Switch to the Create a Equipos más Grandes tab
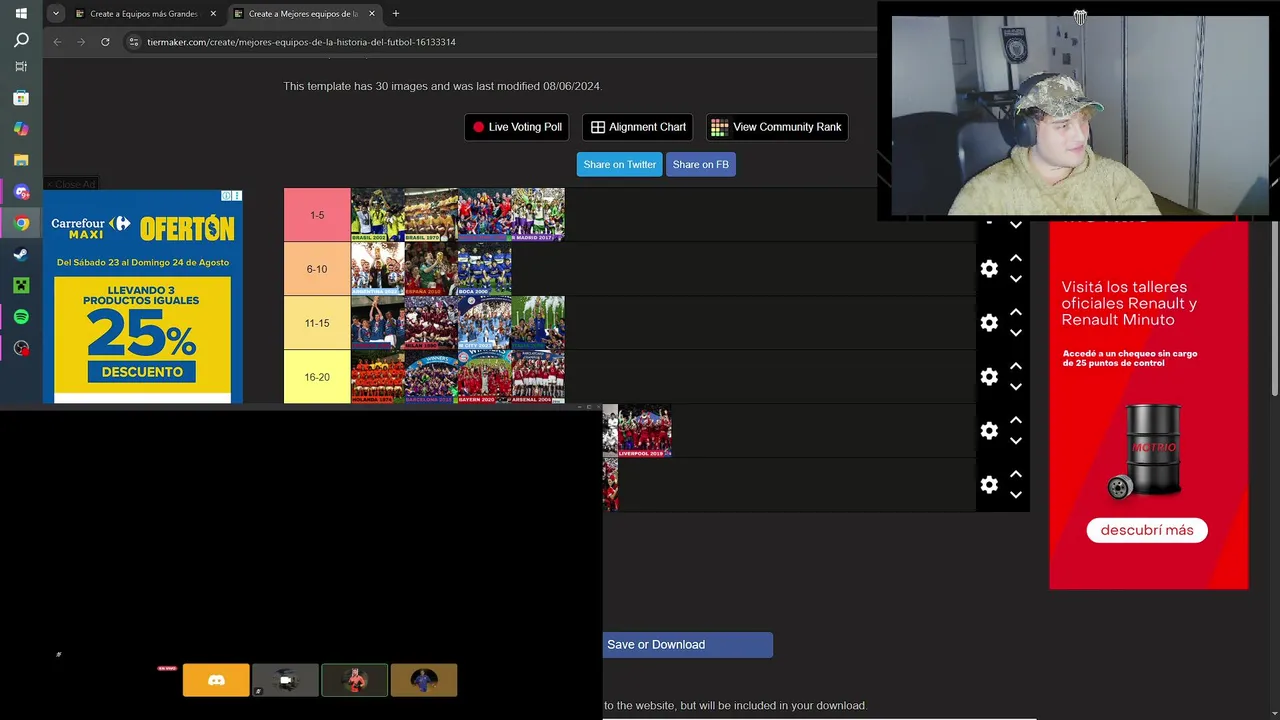The height and width of the screenshot is (720, 1280). click(x=145, y=14)
